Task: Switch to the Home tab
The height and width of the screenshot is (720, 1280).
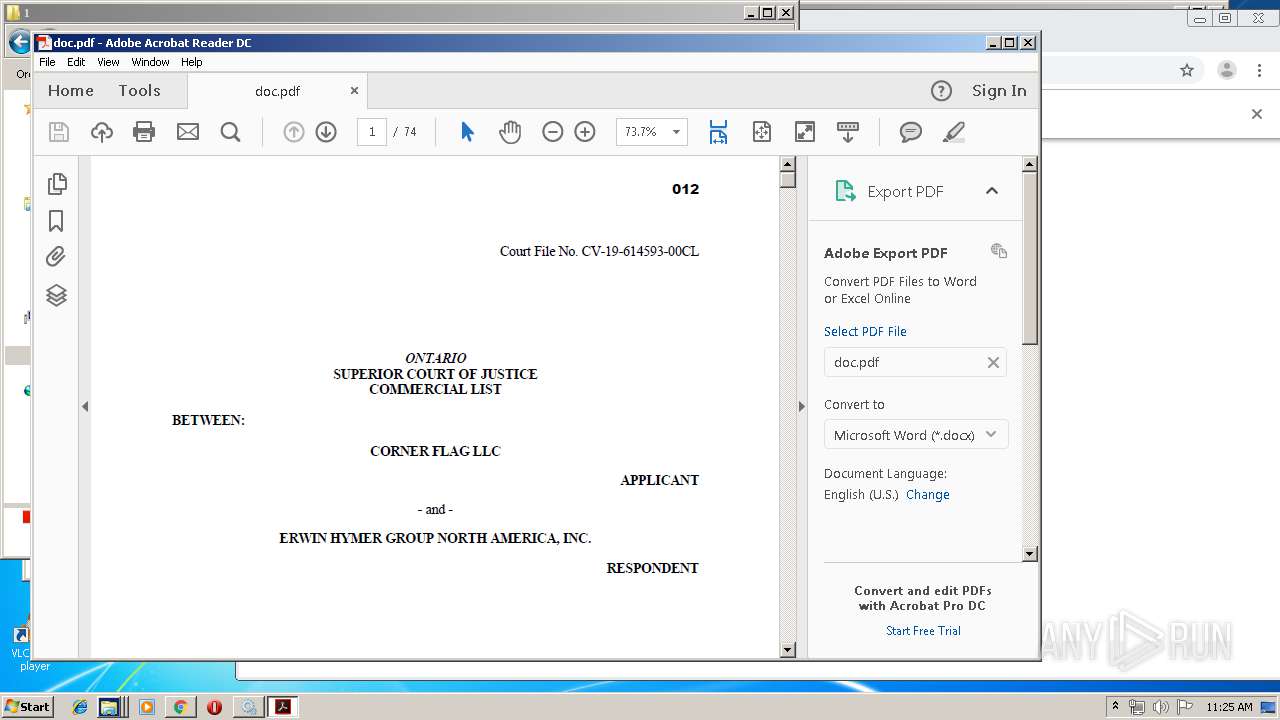Action: click(71, 90)
